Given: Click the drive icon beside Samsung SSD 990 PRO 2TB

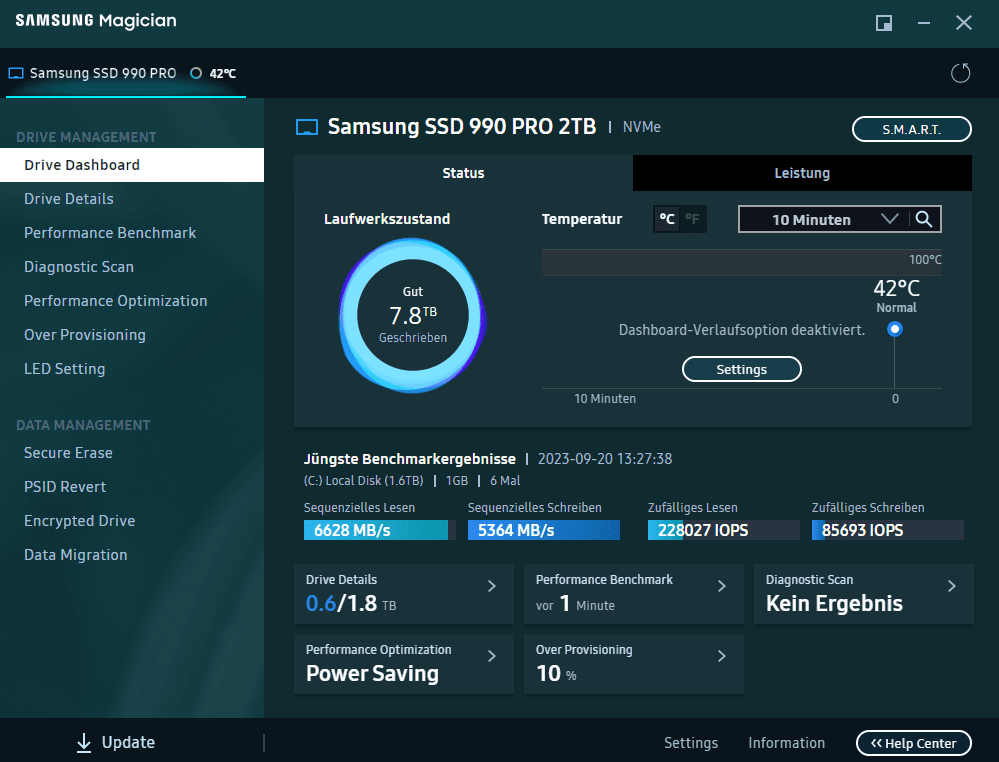Looking at the screenshot, I should [x=307, y=127].
